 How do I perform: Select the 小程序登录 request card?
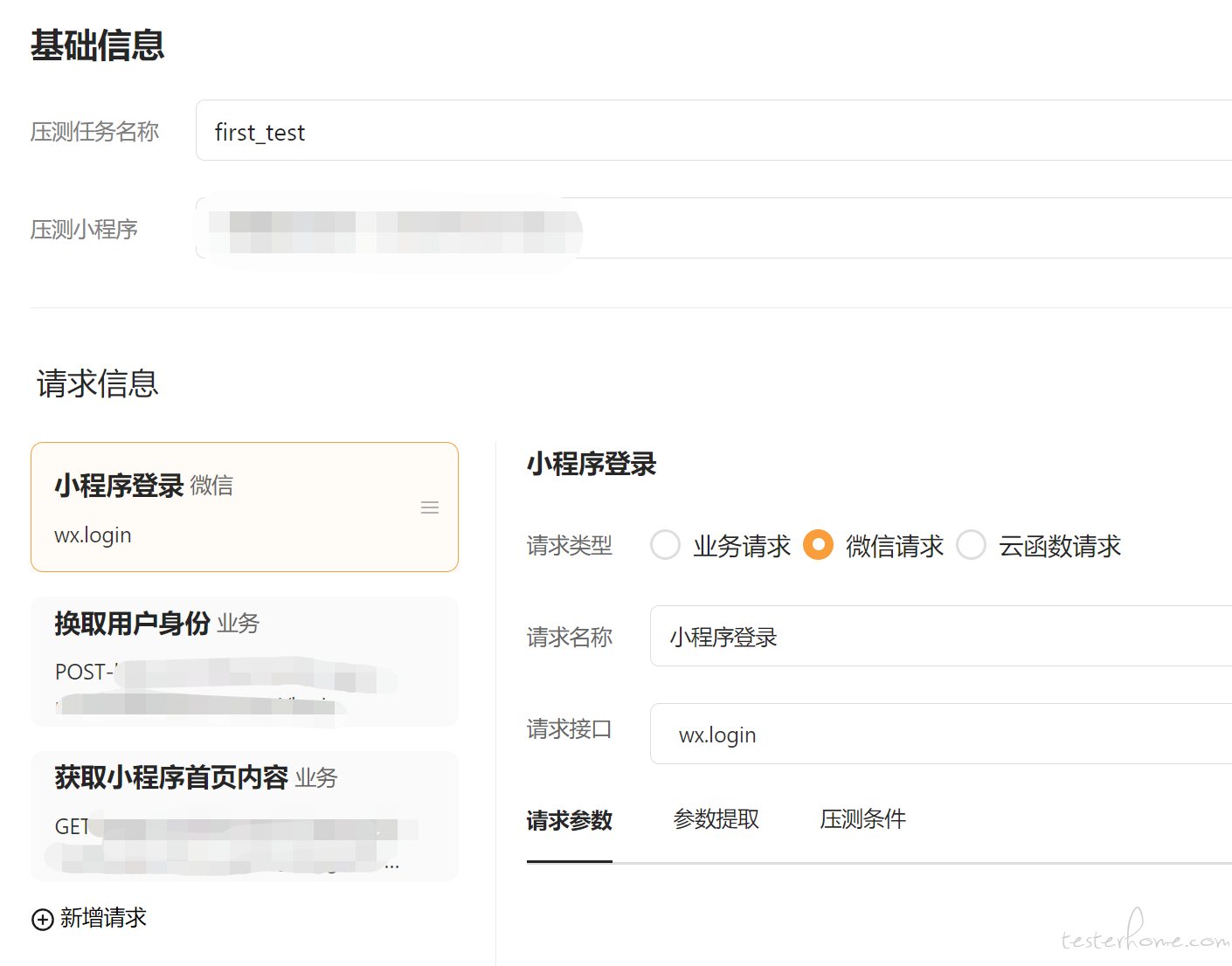245,507
